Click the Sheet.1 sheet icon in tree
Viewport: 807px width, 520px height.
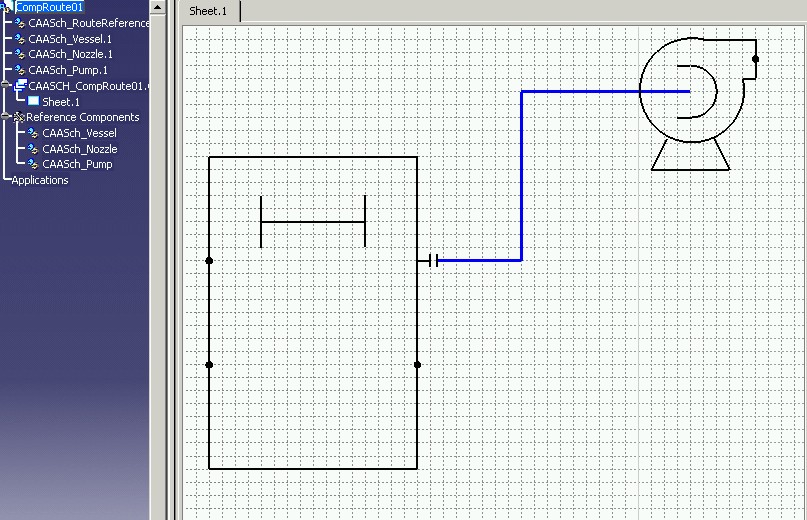(x=33, y=102)
